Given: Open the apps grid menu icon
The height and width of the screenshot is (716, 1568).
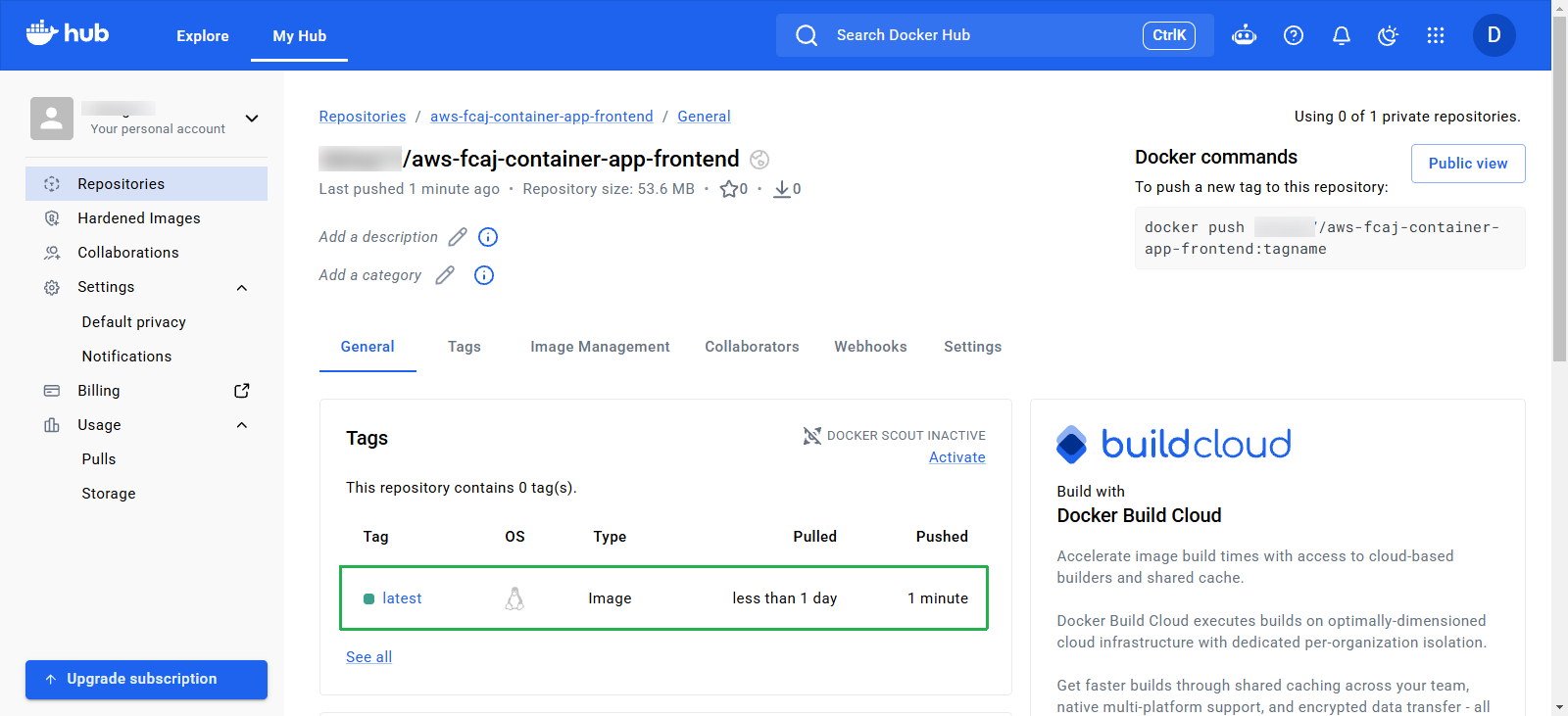Looking at the screenshot, I should pyautogui.click(x=1436, y=35).
